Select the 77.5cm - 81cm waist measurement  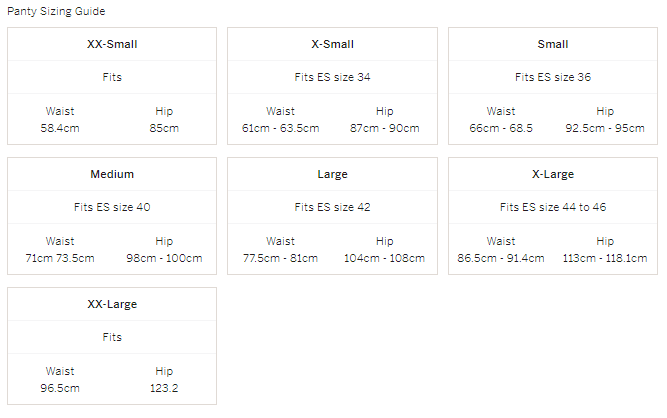pos(280,258)
